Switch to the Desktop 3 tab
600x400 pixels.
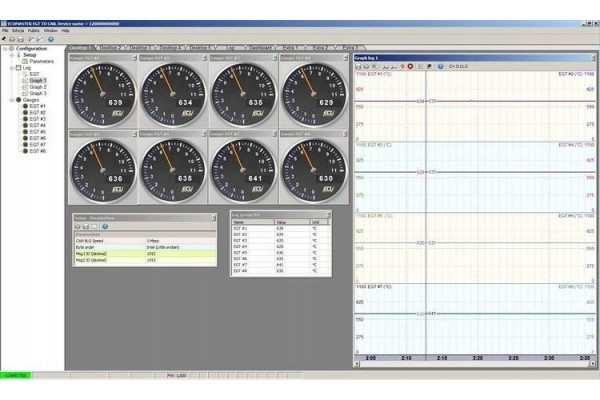[x=141, y=48]
